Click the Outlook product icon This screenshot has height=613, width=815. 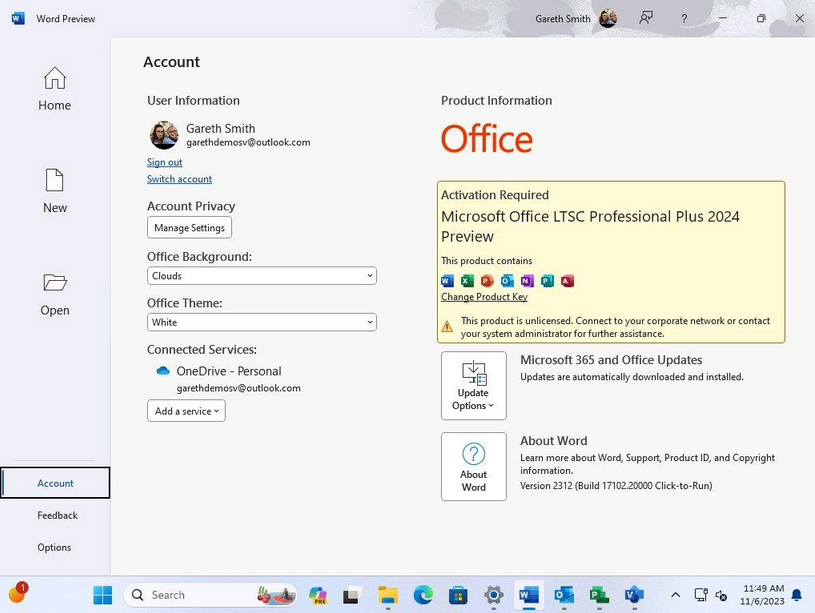pyautogui.click(x=507, y=281)
